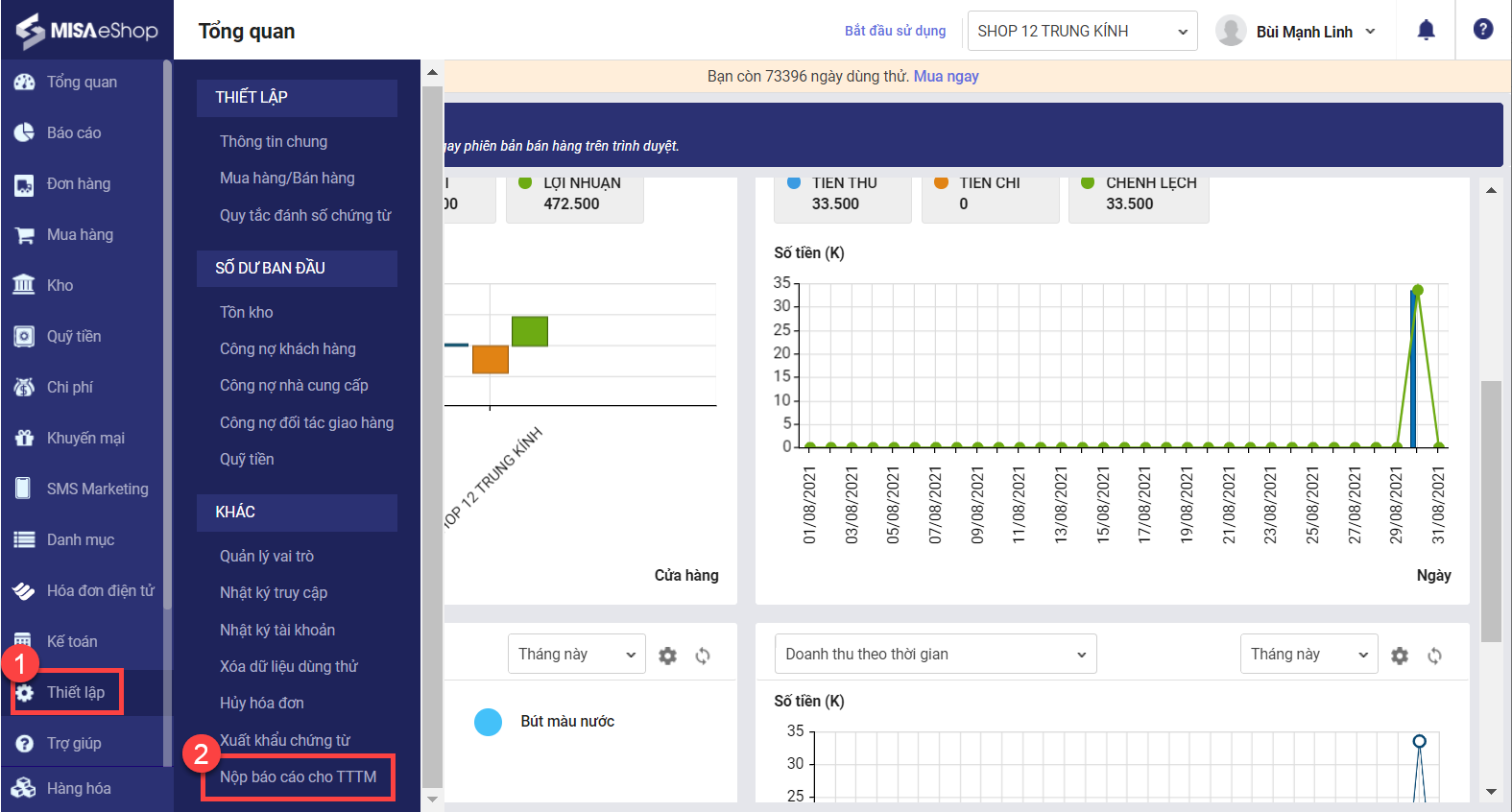
Task: Open the Doanh thu theo thời gian dropdown
Action: click(x=935, y=655)
